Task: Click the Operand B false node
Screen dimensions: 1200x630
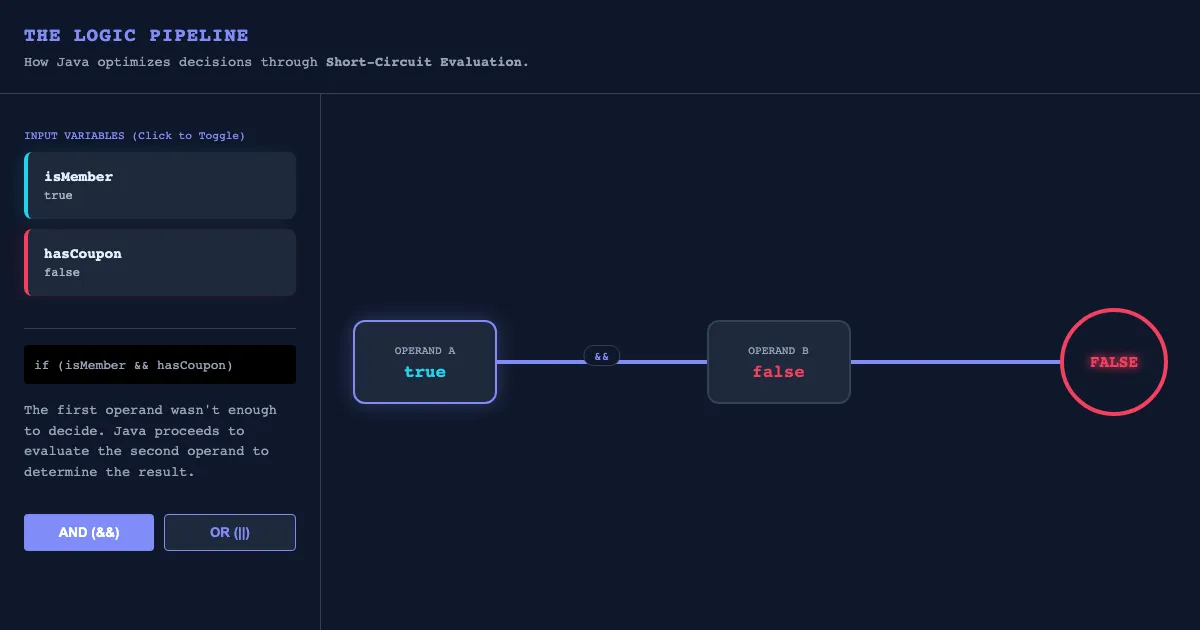Action: 779,362
